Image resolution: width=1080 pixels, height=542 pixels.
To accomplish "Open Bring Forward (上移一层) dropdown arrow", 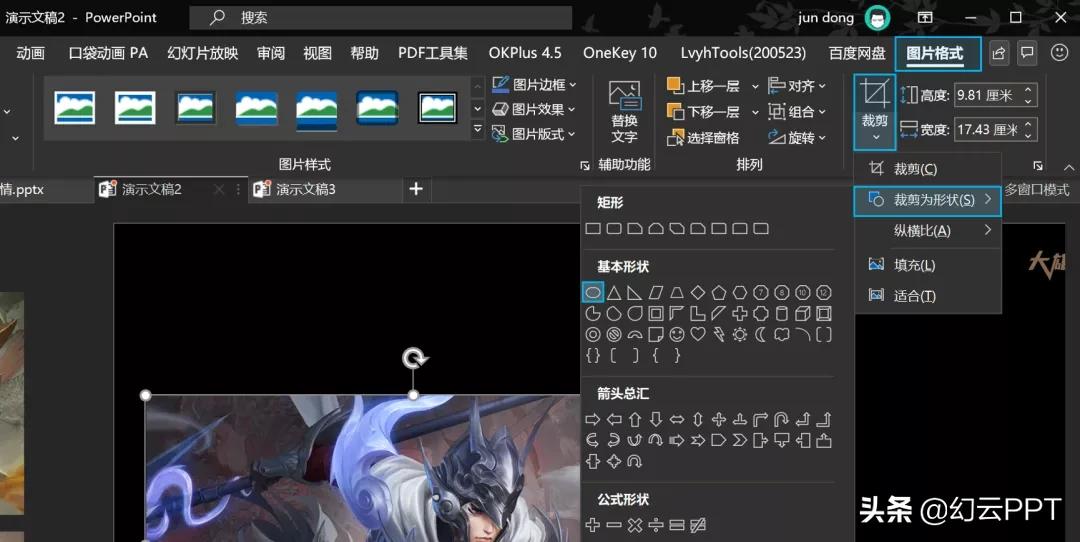I will [755, 87].
